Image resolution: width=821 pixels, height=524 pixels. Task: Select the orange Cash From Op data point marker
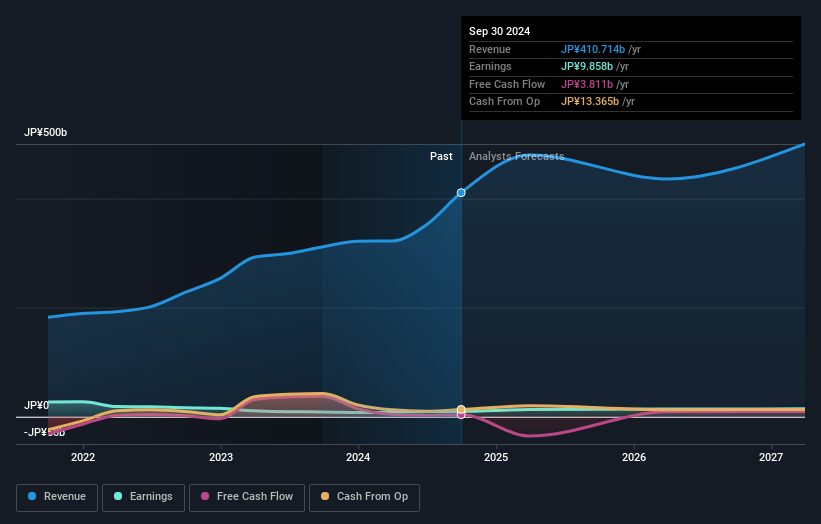(461, 409)
